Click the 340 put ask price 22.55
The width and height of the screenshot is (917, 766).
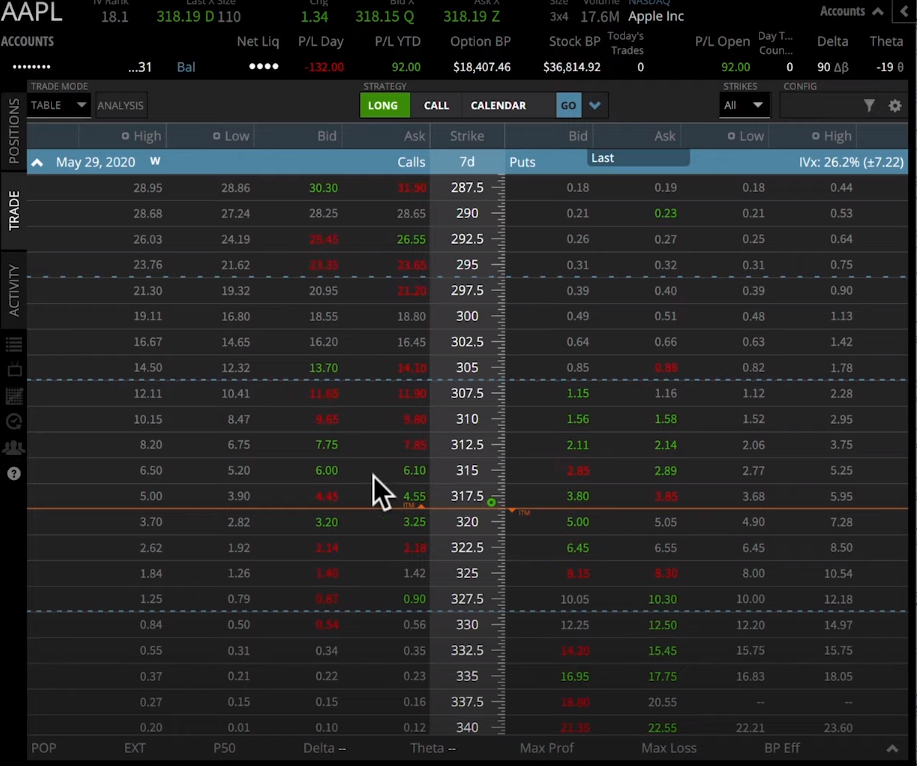point(663,728)
